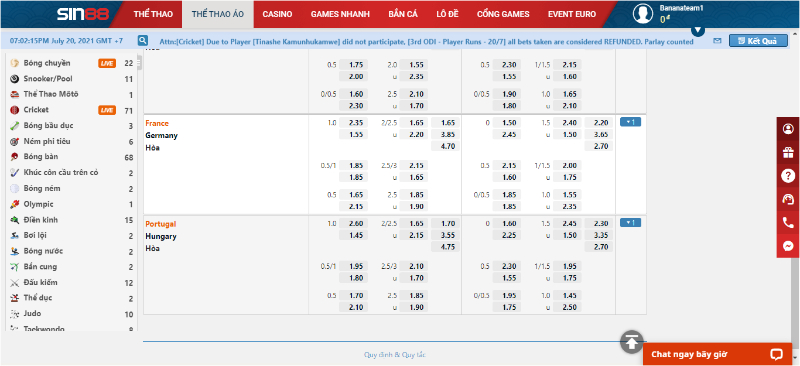Switch to the Casino tab

pos(278,14)
